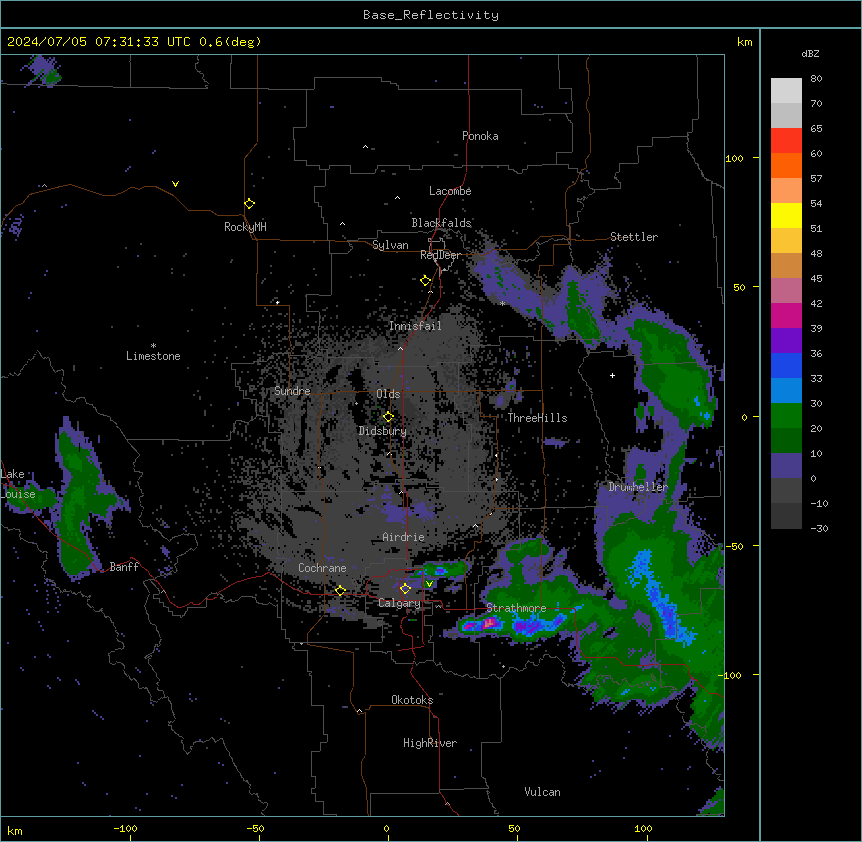Click the dBZ legend heading

(810, 54)
